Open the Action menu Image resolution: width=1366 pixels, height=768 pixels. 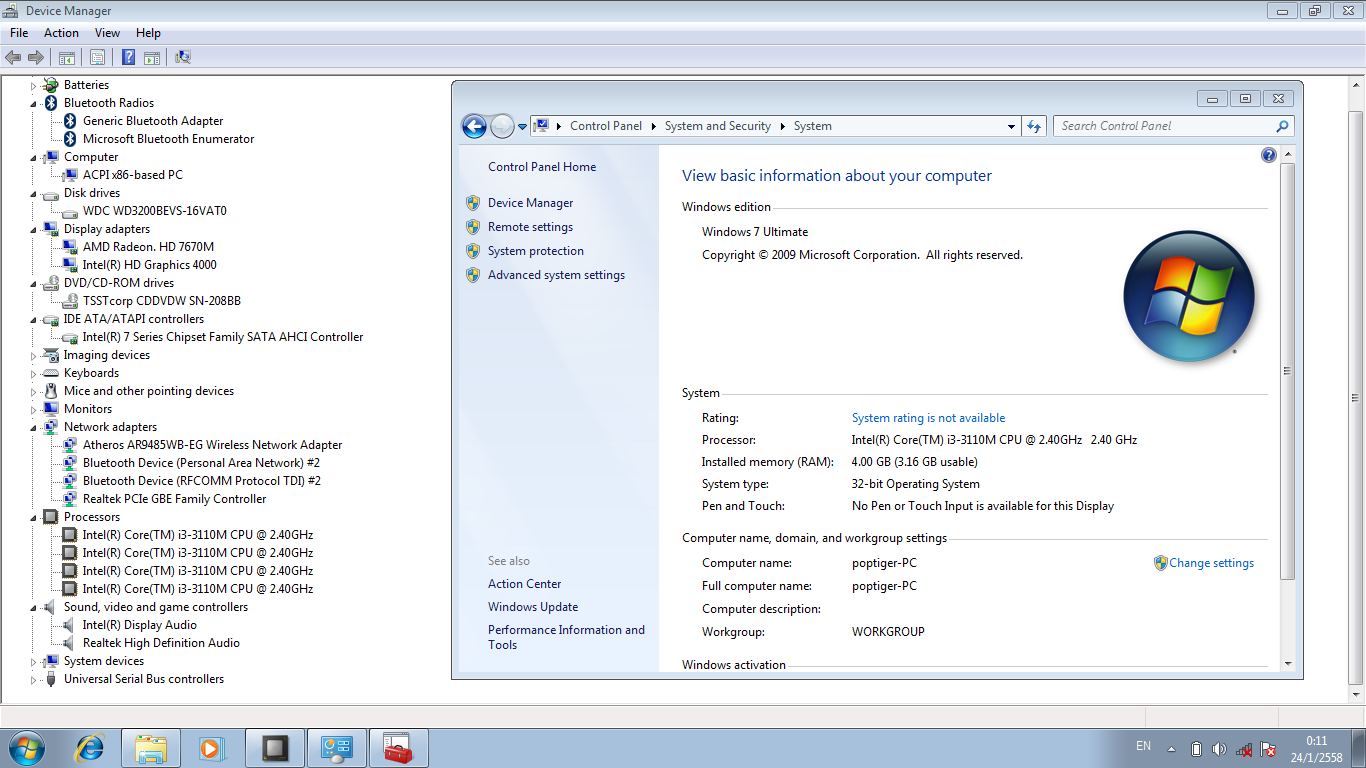pyautogui.click(x=61, y=33)
